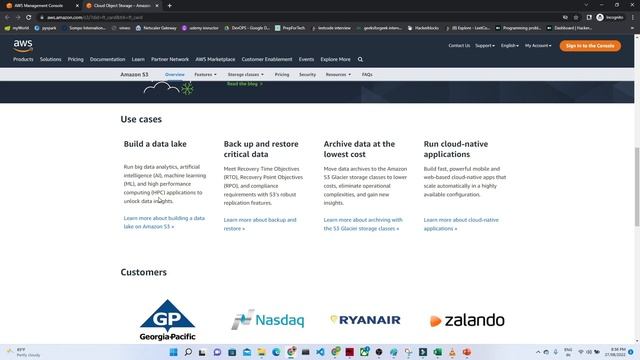Image resolution: width=640 pixels, height=360 pixels.
Task: Open Learn more about building a data lake link
Action: [x=164, y=222]
